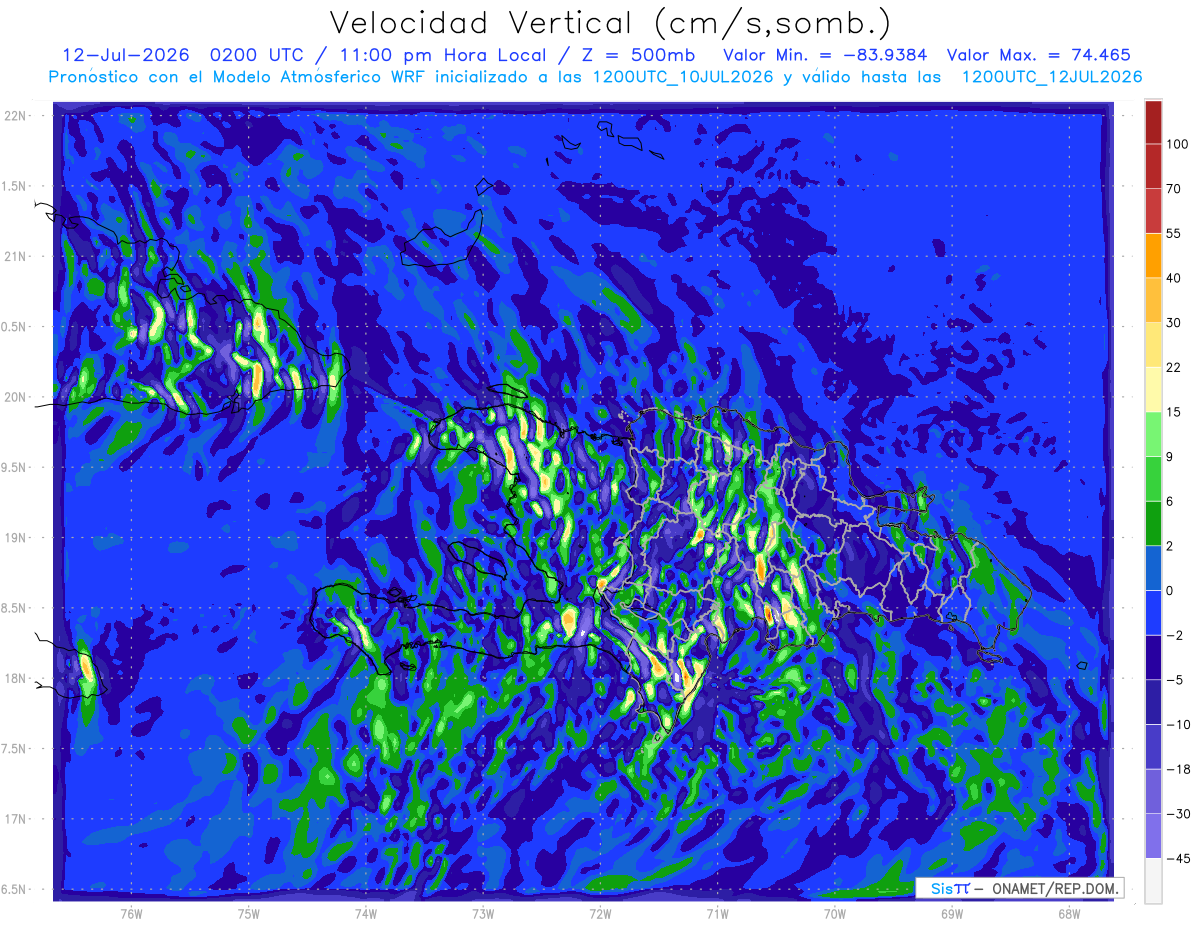Click the title "Velocidad Vertical (cm/s,somb.)"
1200x927 pixels.
coord(609,23)
